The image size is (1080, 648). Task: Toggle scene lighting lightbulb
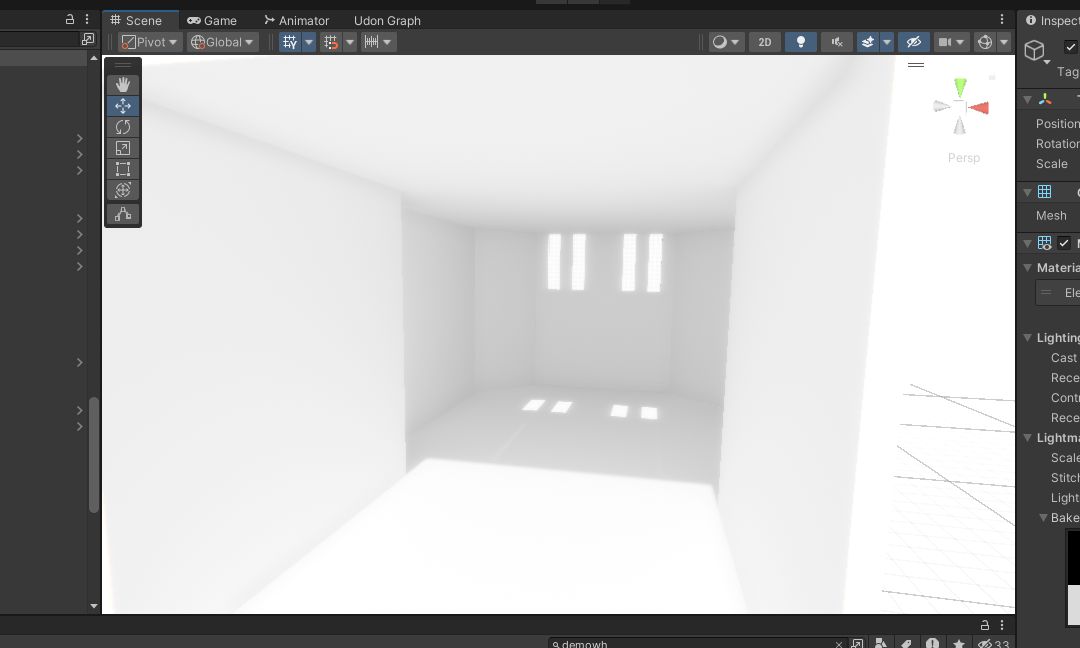[800, 42]
